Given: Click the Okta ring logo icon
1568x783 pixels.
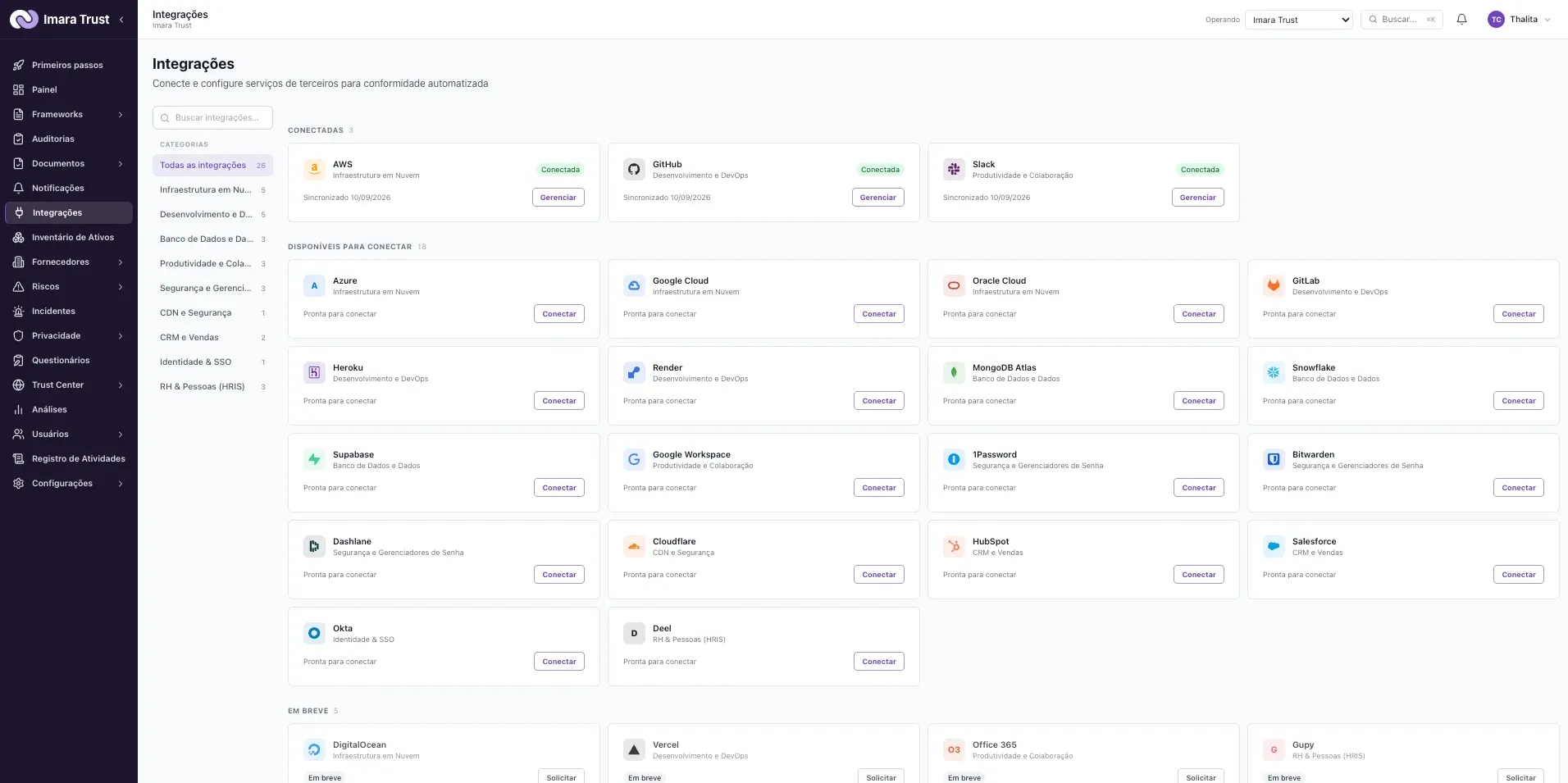Looking at the screenshot, I should pos(314,634).
